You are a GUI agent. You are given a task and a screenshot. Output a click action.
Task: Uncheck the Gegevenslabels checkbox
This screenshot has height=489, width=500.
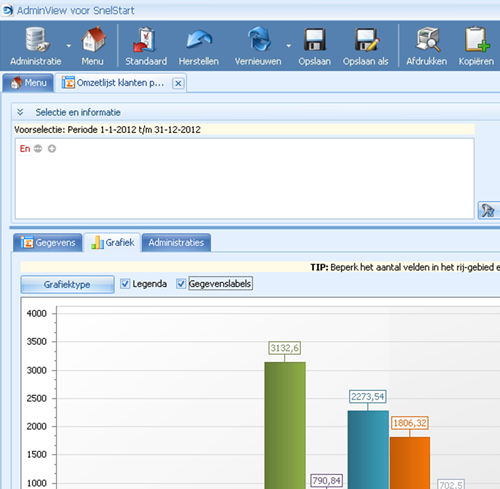tap(181, 284)
